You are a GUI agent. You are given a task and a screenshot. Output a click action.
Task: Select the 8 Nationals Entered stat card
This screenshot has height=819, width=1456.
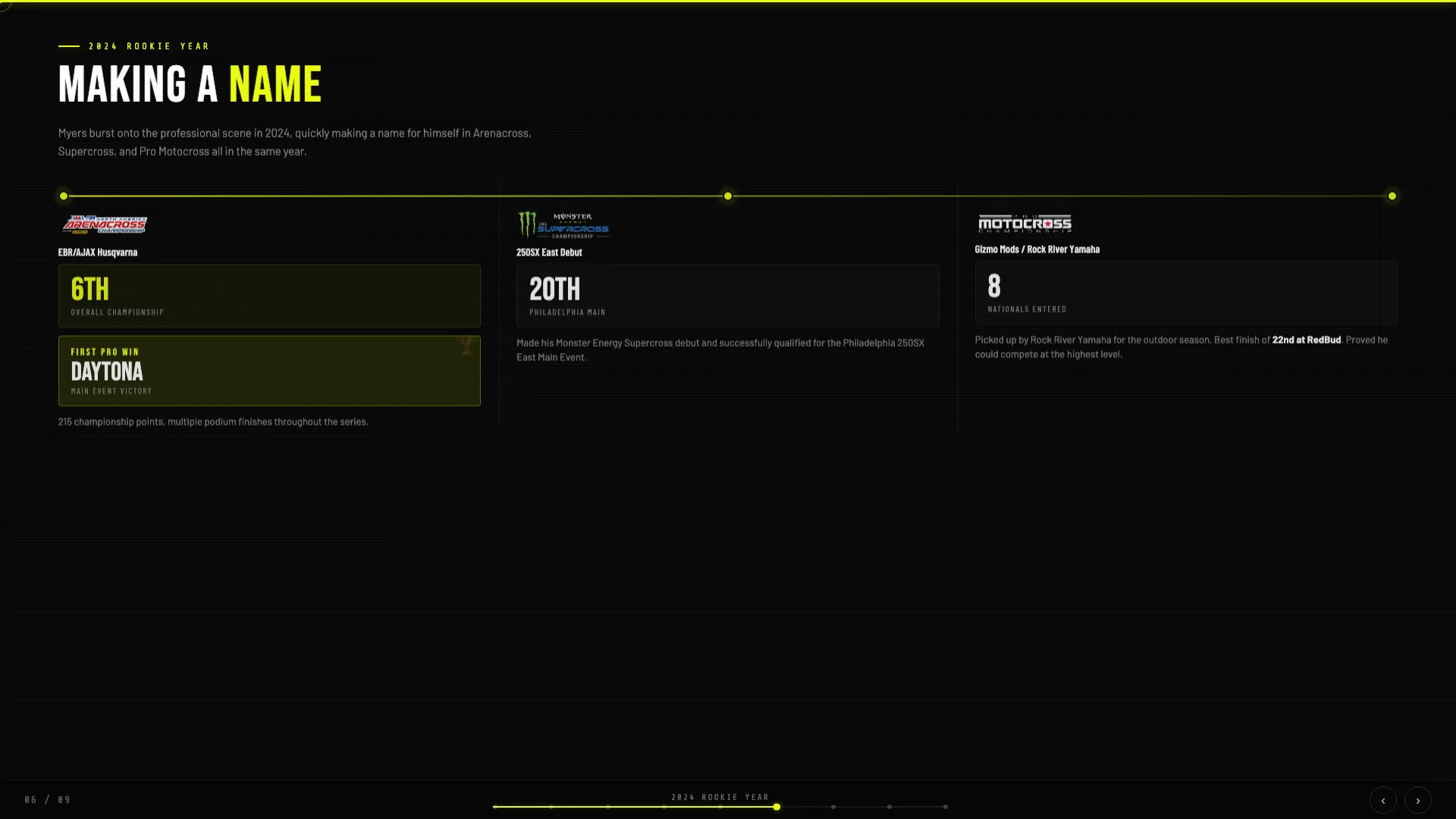pos(1185,293)
